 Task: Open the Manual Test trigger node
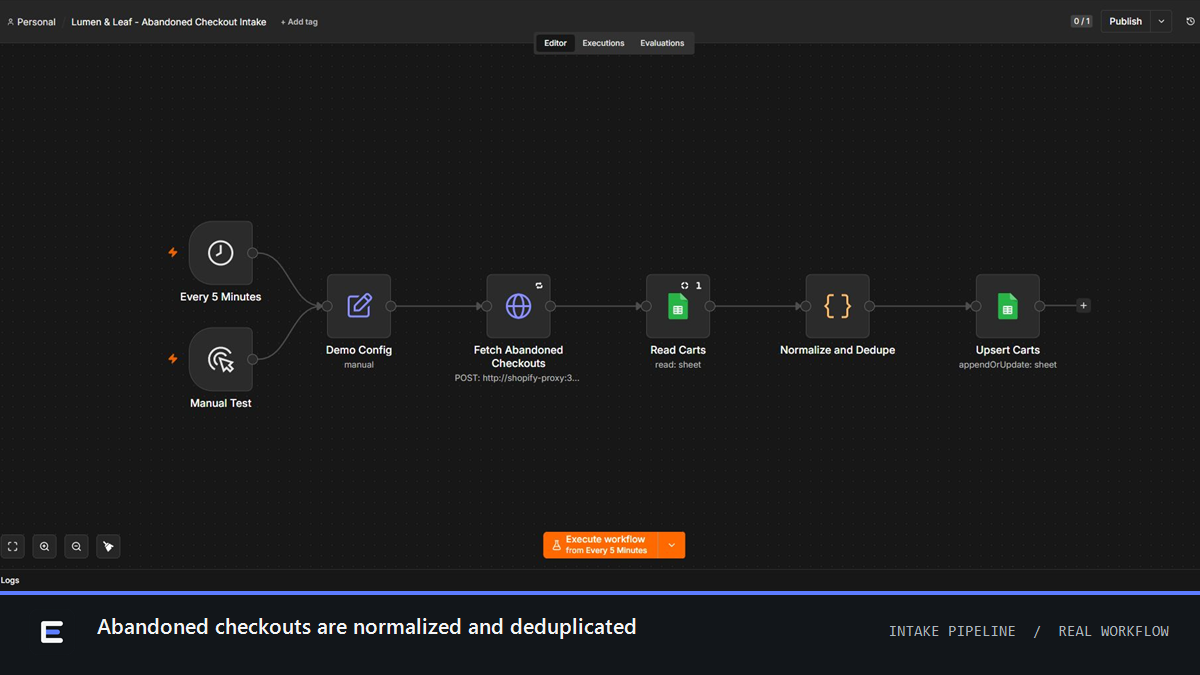tap(220, 359)
